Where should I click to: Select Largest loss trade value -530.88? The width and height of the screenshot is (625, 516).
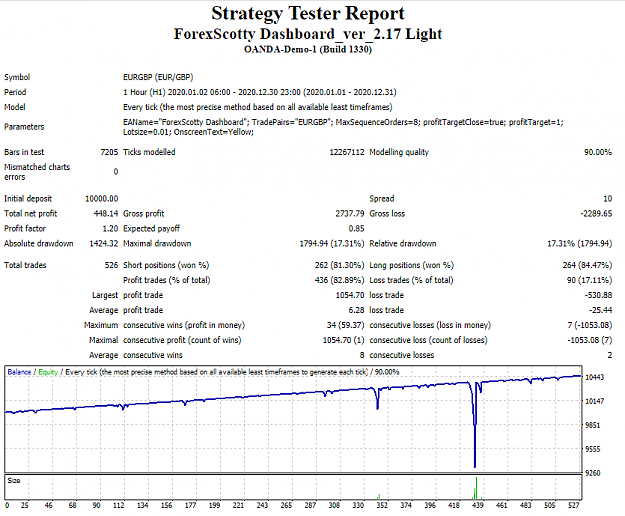[x=598, y=295]
